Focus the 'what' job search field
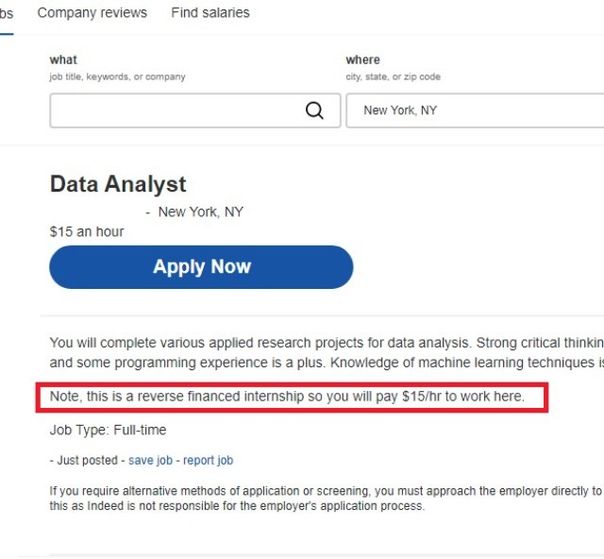This screenshot has width=604, height=559. 175,111
